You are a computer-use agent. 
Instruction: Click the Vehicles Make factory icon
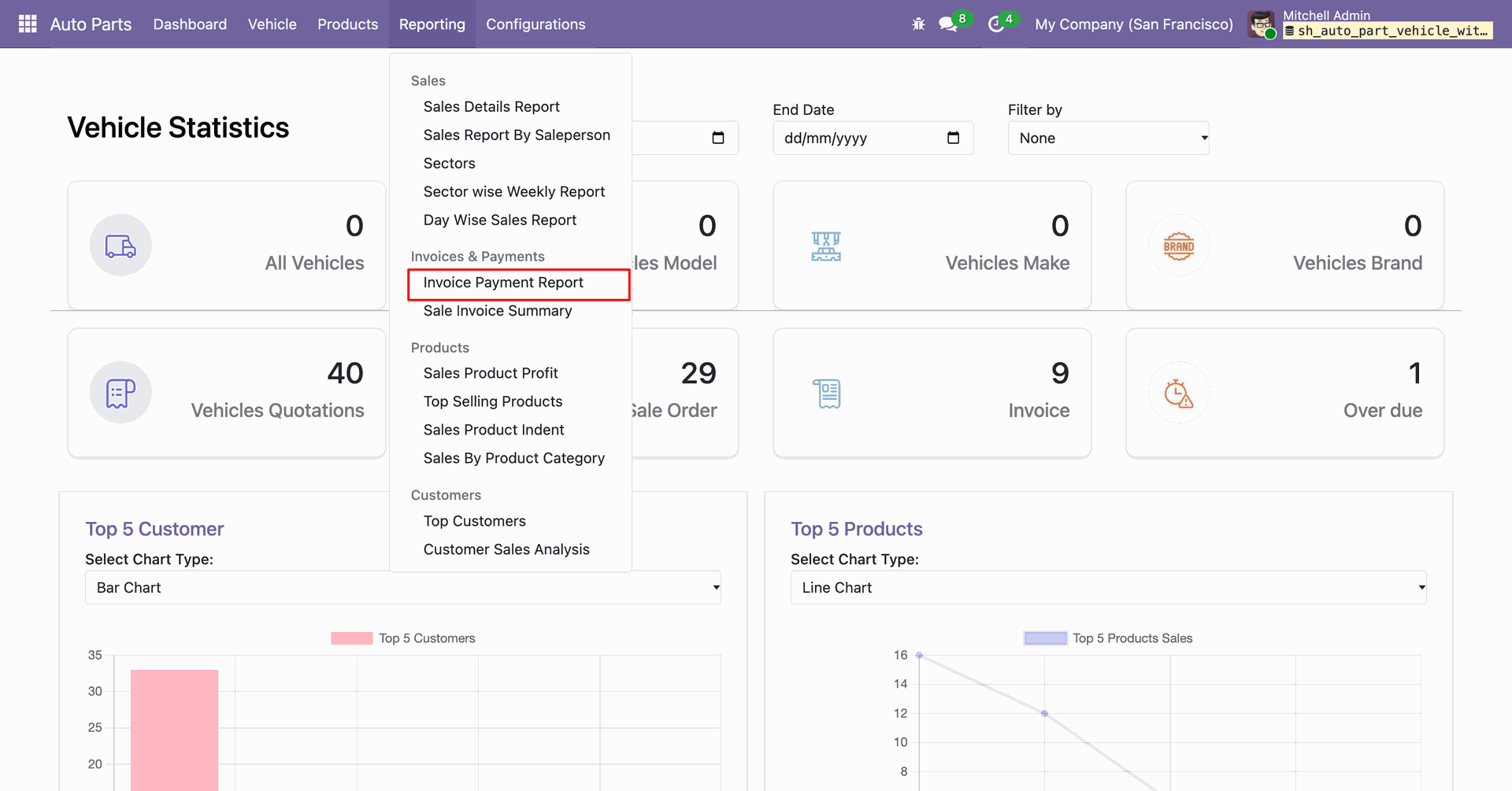[826, 246]
